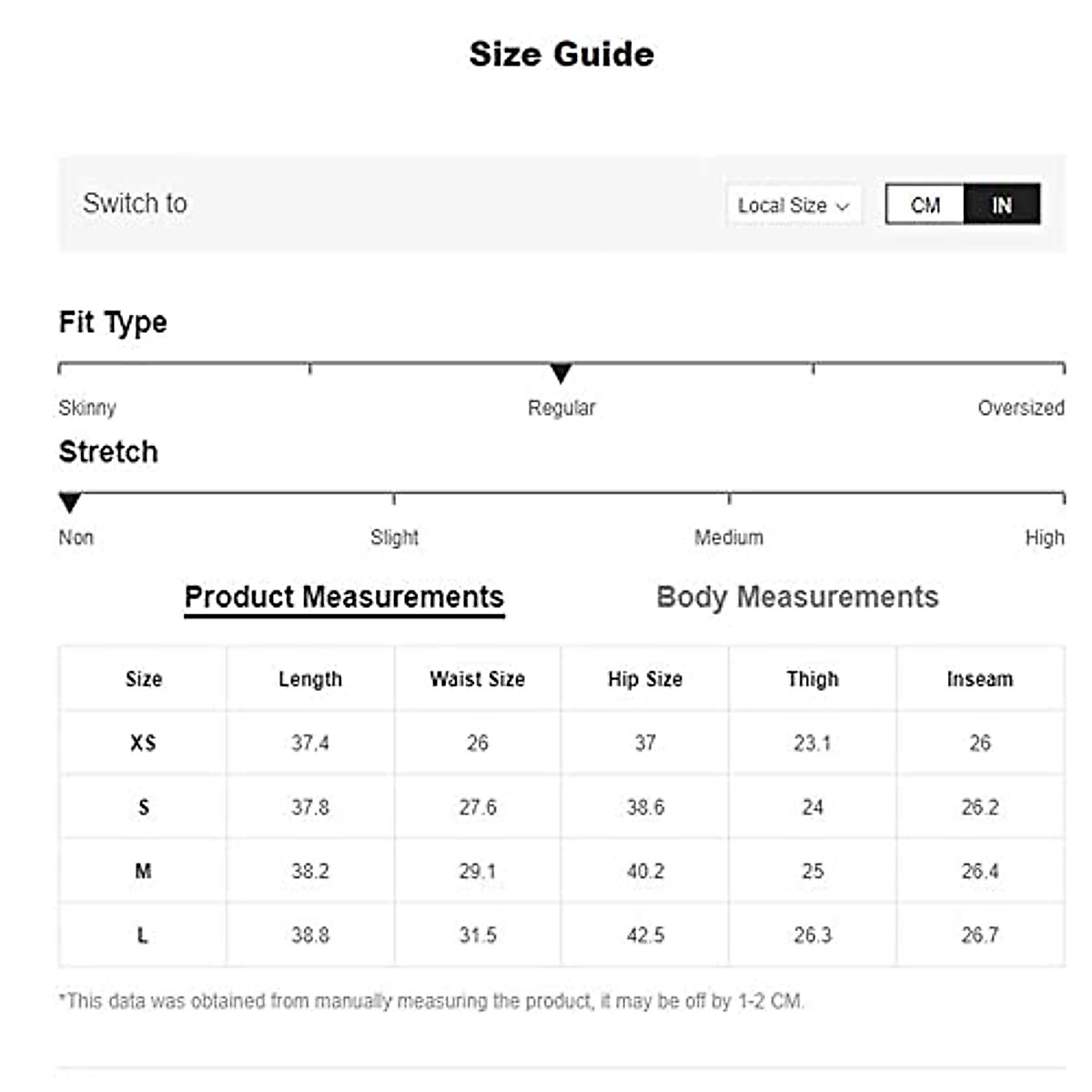Click the Waist Size column header

[x=477, y=679]
